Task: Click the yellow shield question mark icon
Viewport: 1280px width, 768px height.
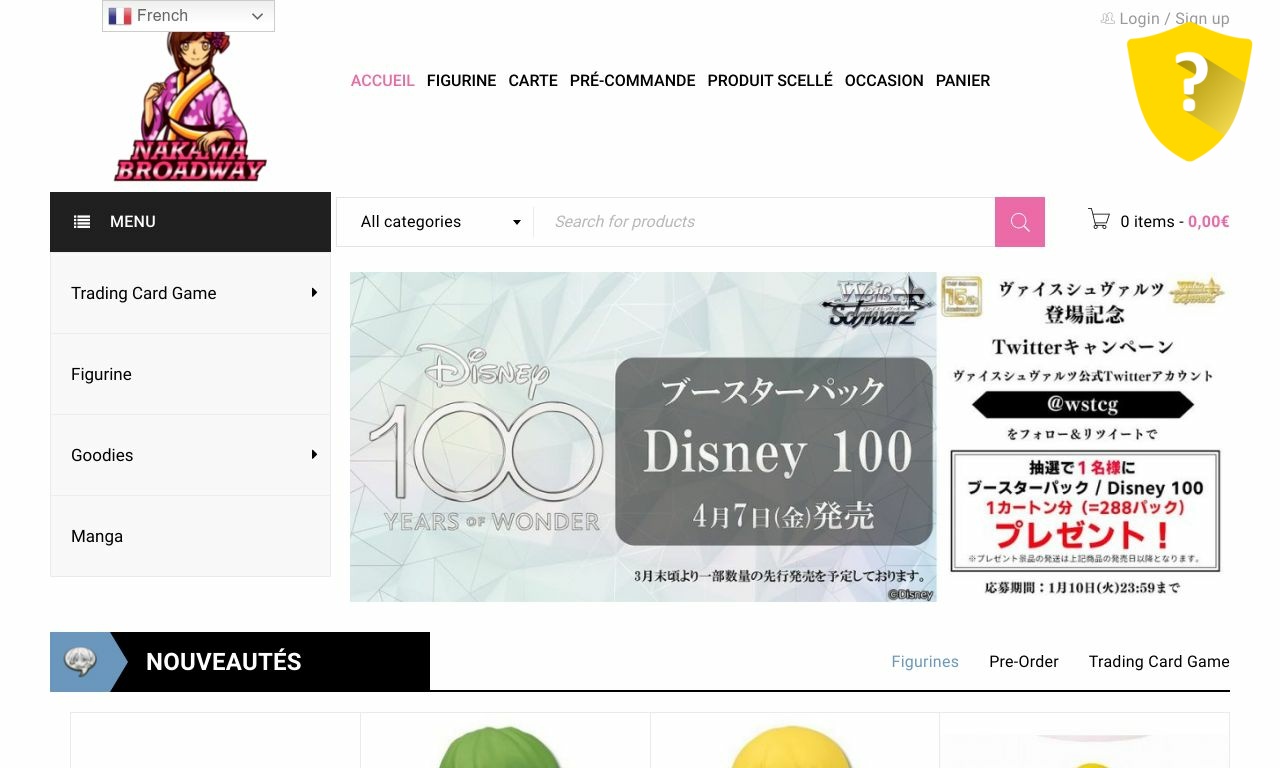Action: [1189, 91]
